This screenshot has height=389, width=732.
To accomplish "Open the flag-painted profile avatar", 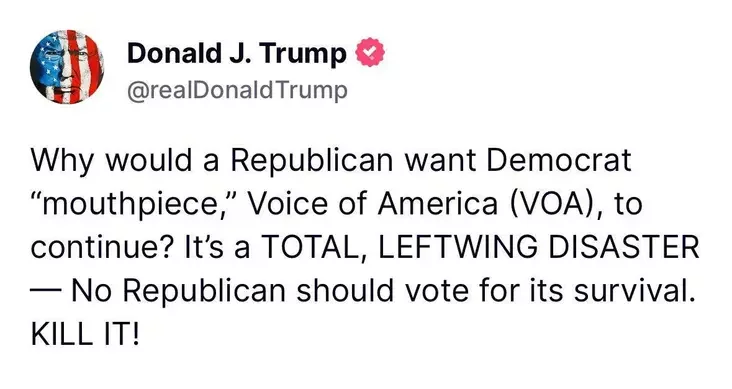I will [x=68, y=66].
